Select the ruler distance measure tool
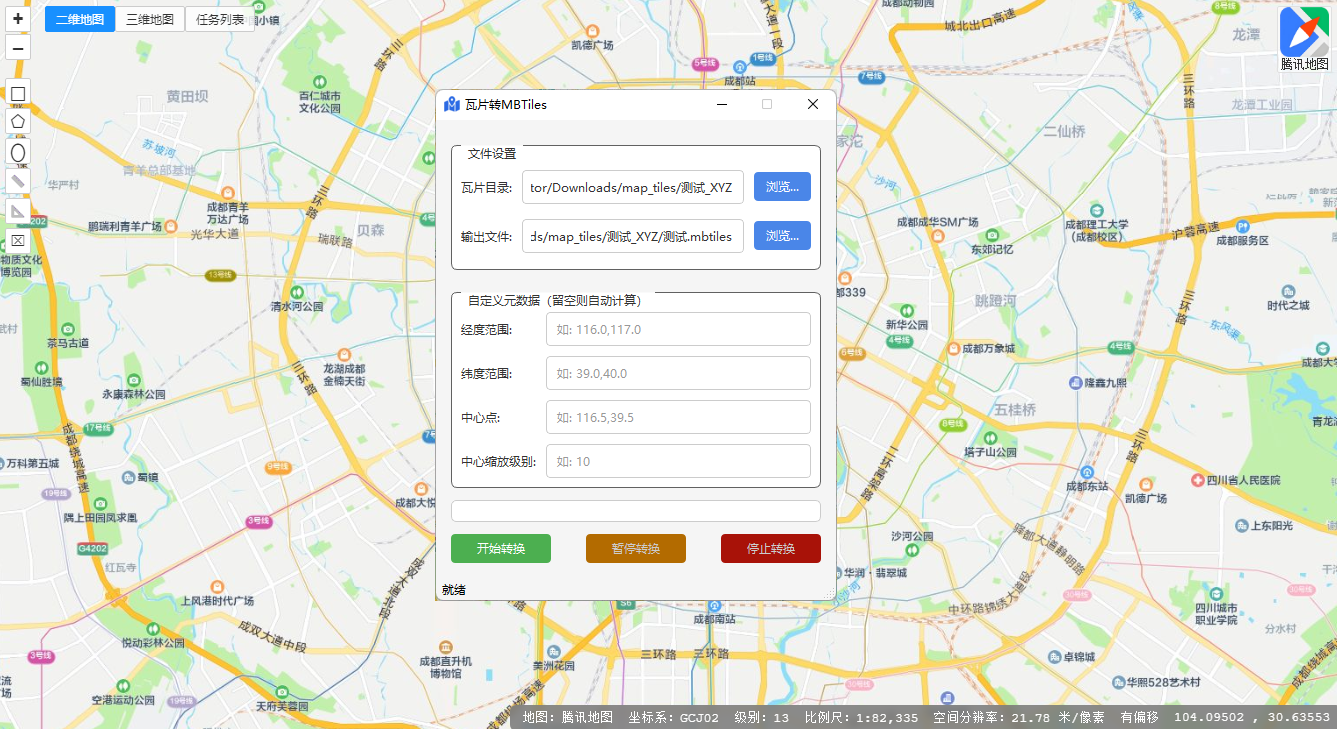This screenshot has width=1337, height=729. pos(18,181)
